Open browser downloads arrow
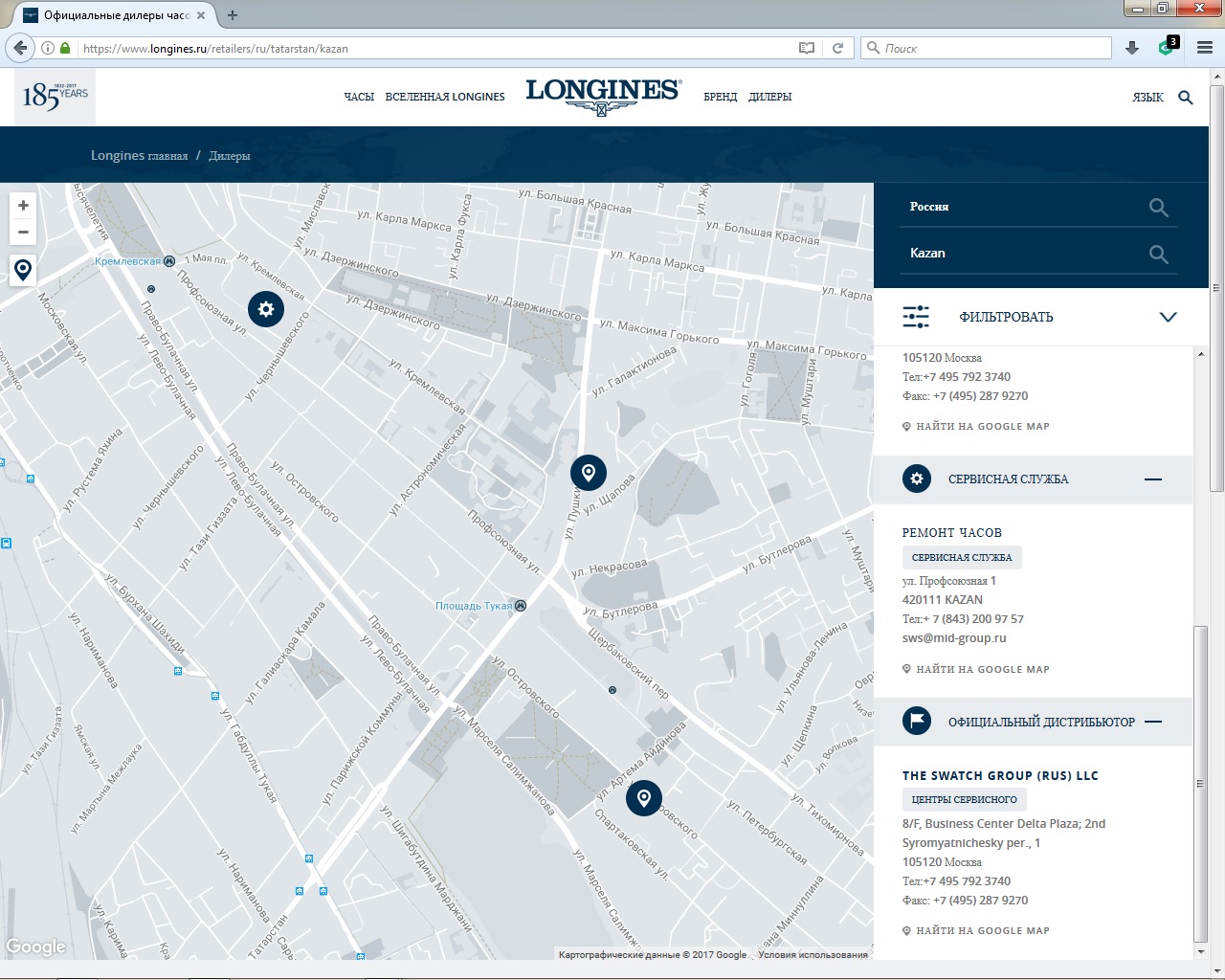The height and width of the screenshot is (980, 1225). [x=1132, y=48]
